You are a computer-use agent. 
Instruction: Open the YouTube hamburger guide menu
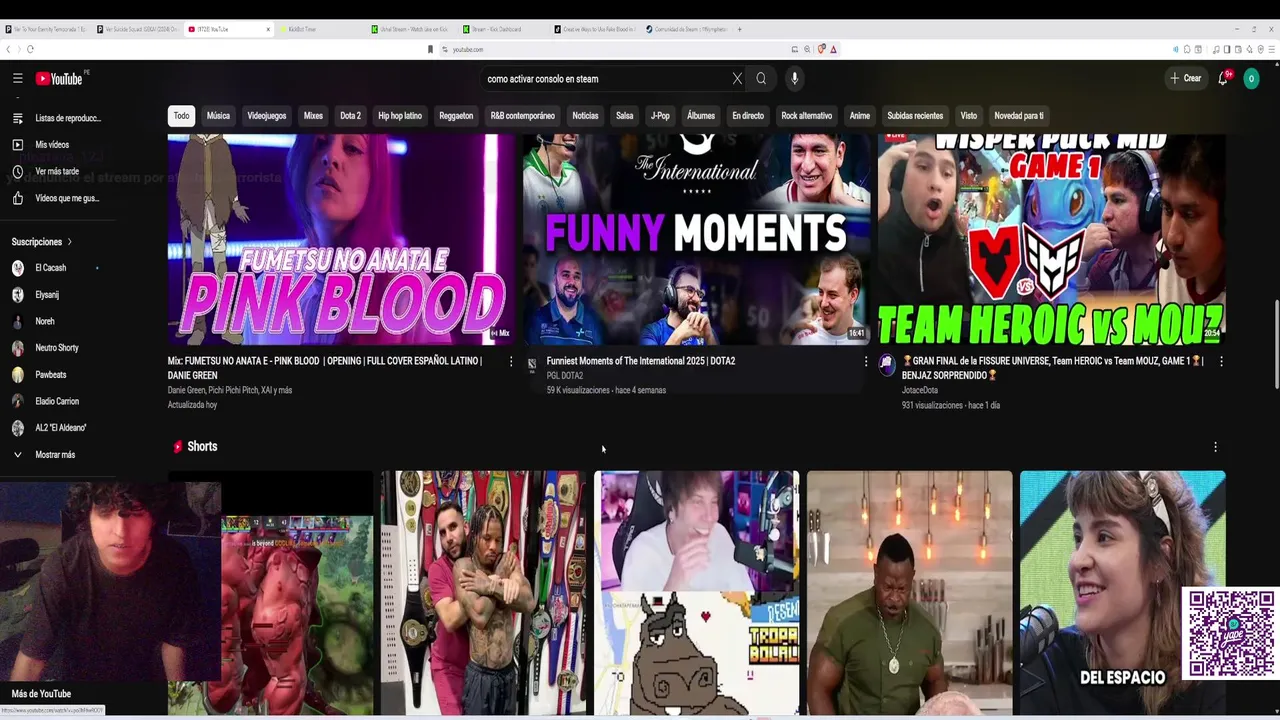pyautogui.click(x=17, y=78)
